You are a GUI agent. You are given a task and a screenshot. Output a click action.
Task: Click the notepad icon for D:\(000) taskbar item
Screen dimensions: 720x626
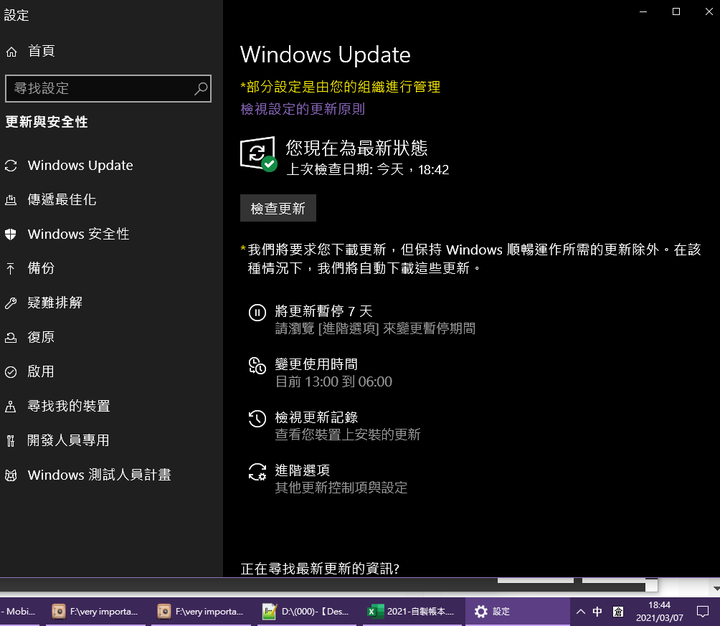[x=270, y=611]
